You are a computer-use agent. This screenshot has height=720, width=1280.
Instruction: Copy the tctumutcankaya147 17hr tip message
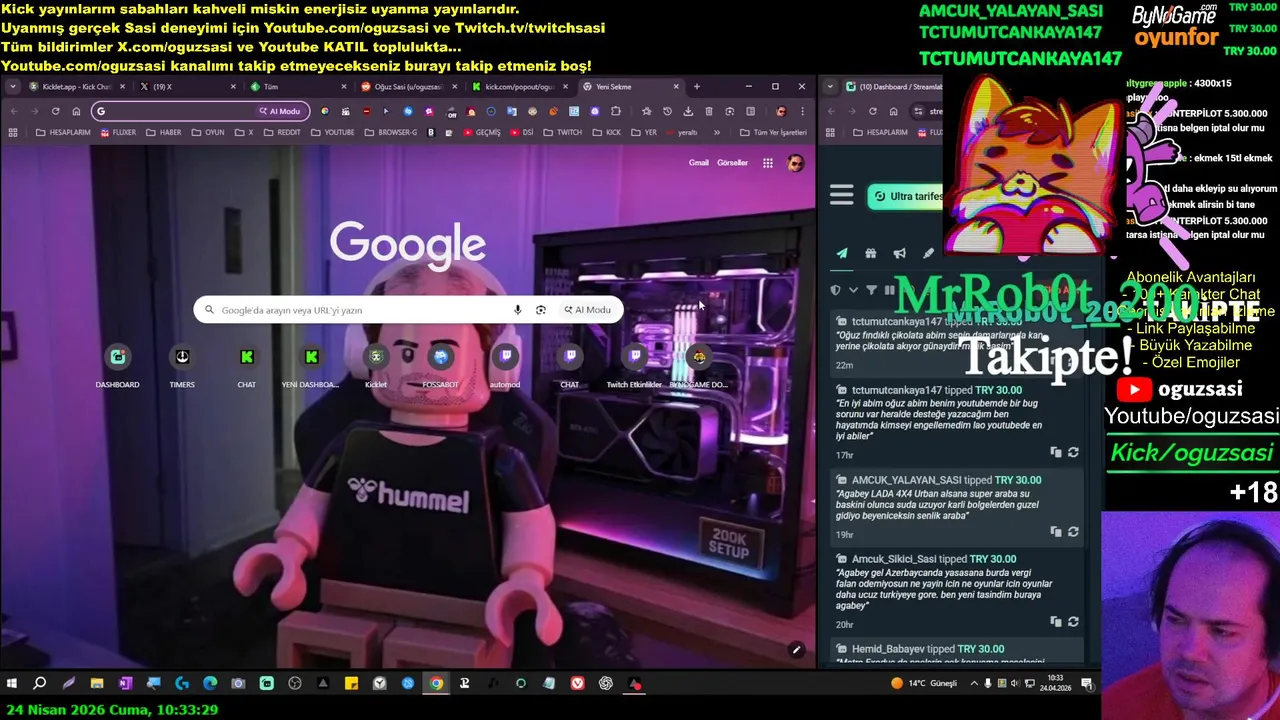click(x=1056, y=452)
